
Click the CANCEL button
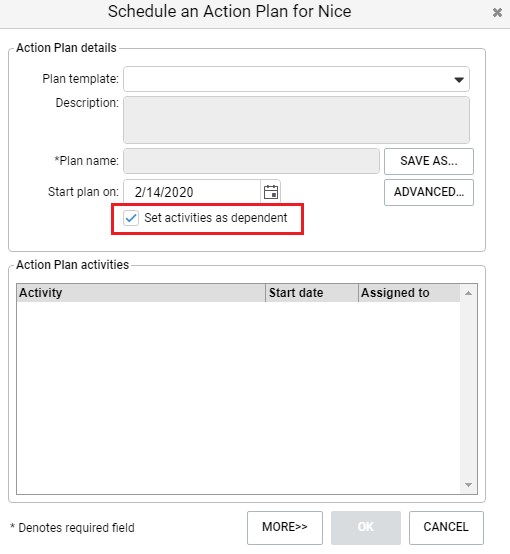pos(446,528)
